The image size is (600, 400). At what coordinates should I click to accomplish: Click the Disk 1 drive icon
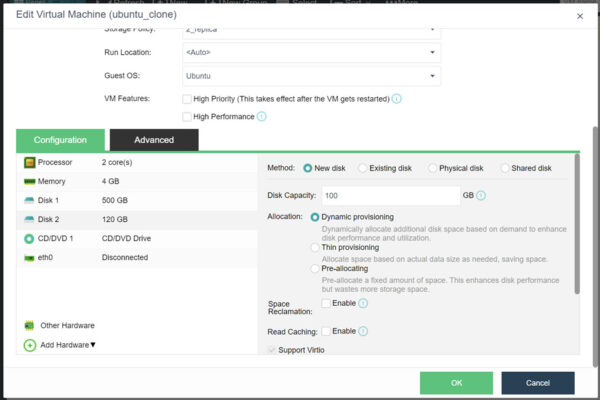(x=29, y=200)
